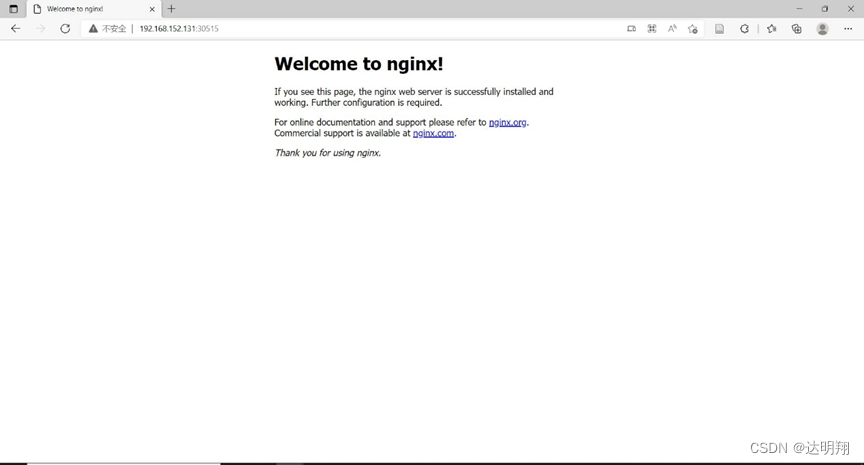This screenshot has width=864, height=465.
Task: Activate the Read aloud icon
Action: pos(672,29)
